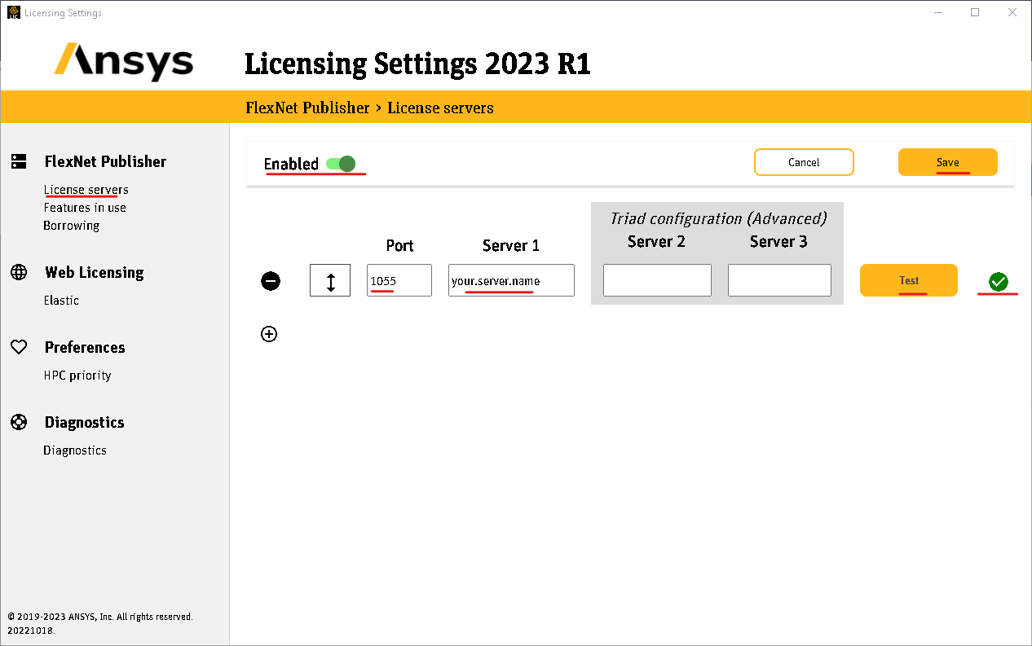
Task: Click the Web Licensing globe icon
Action: point(20,272)
